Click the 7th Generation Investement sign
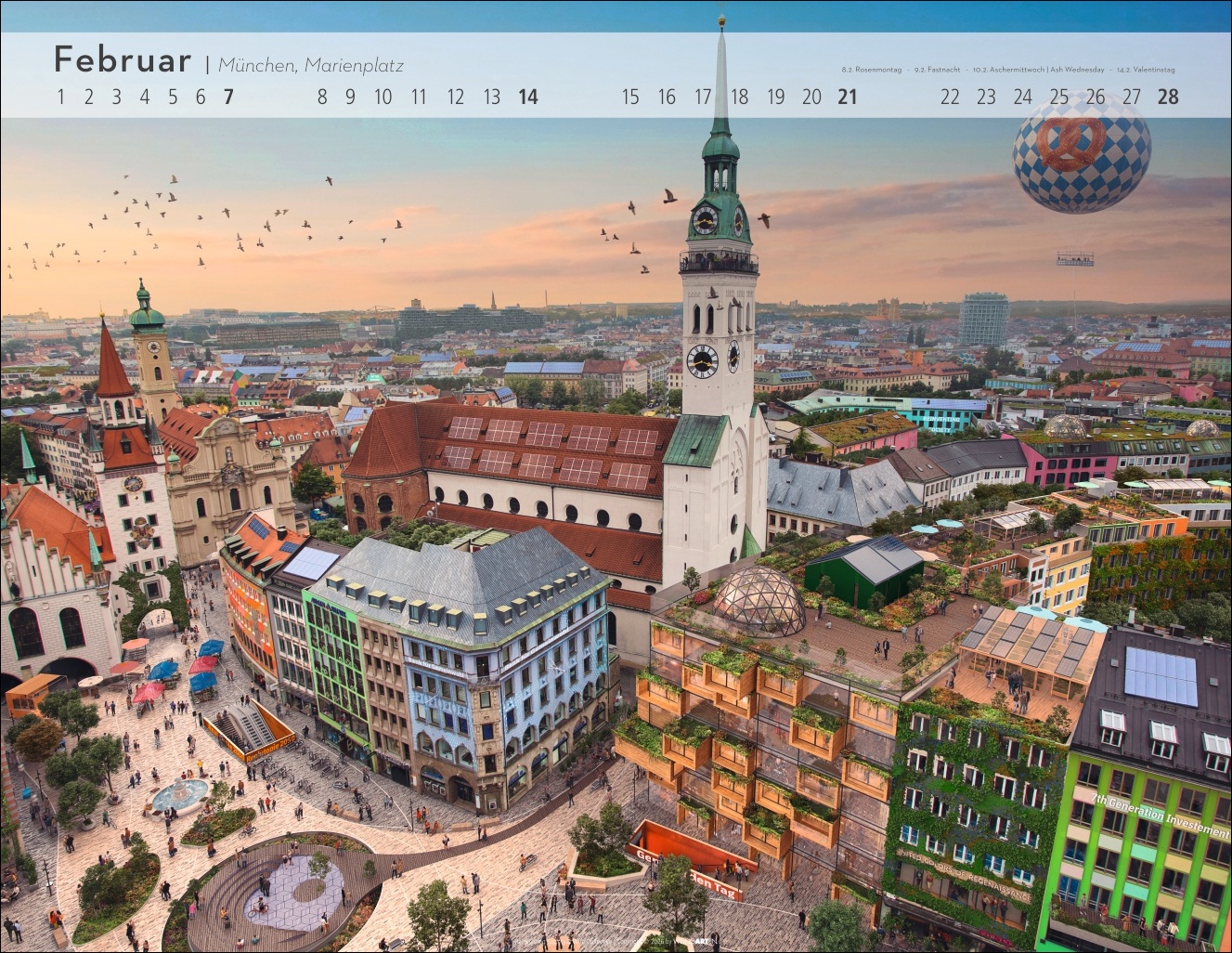This screenshot has width=1232, height=953. [1161, 816]
